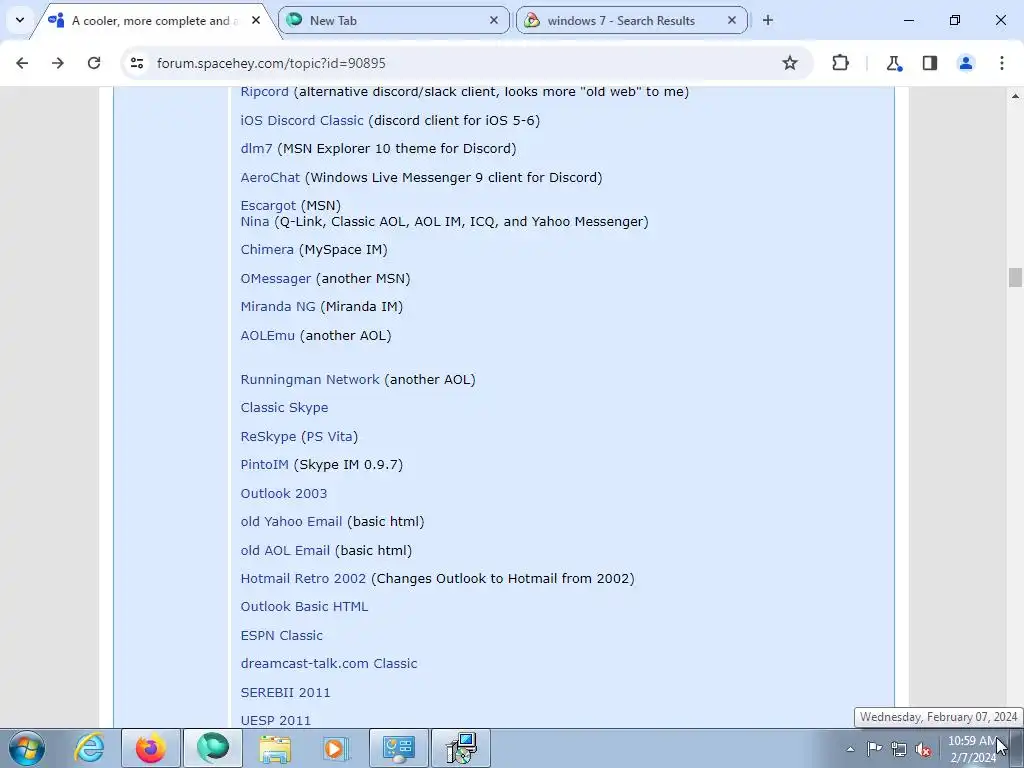Reload the current page
The width and height of the screenshot is (1024, 768).
(x=94, y=63)
